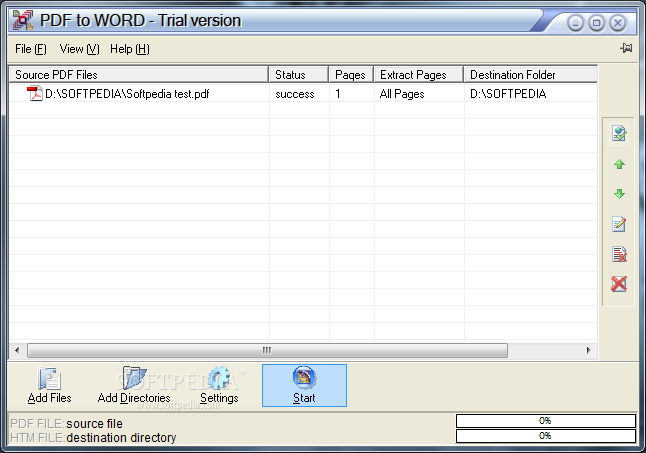The height and width of the screenshot is (453, 646).
Task: Close the PDF to WORD window
Action: pyautogui.click(x=618, y=23)
